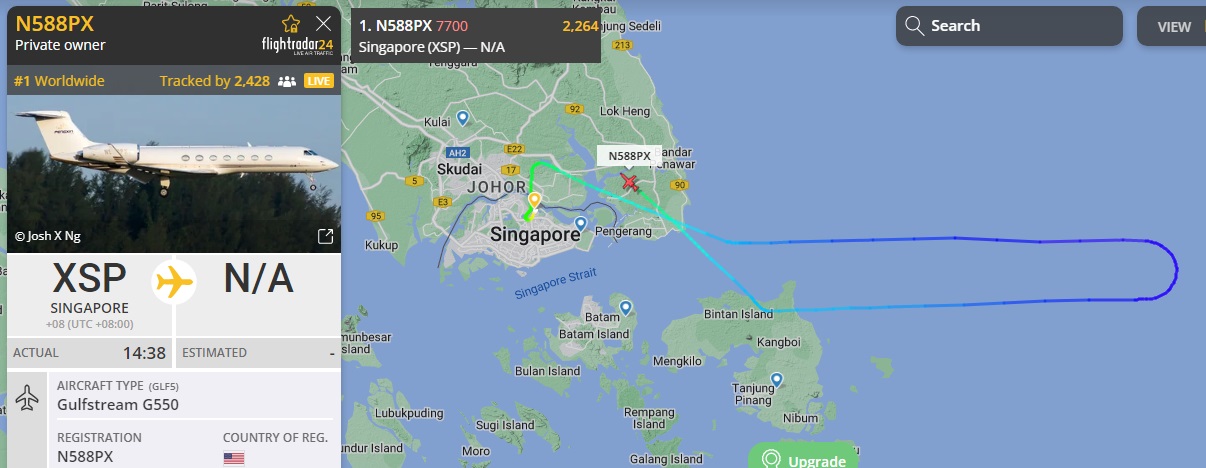The height and width of the screenshot is (468, 1206).
Task: Click the yellow Singapore airport pin marker
Action: pyautogui.click(x=534, y=200)
